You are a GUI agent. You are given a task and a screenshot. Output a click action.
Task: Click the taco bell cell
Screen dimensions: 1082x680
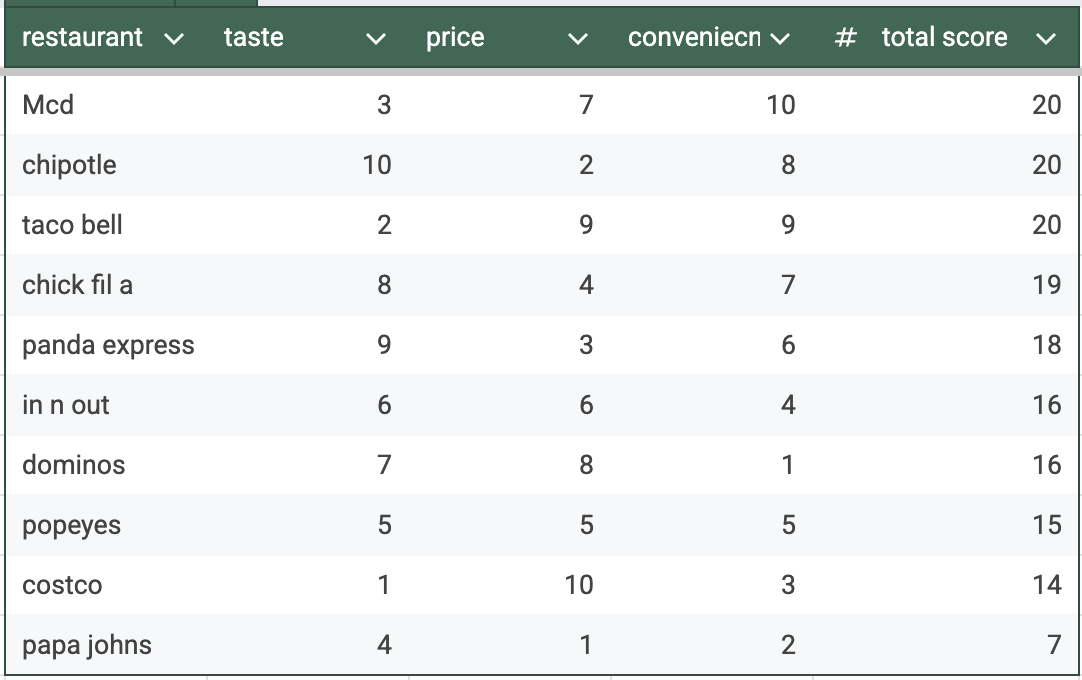(x=72, y=225)
